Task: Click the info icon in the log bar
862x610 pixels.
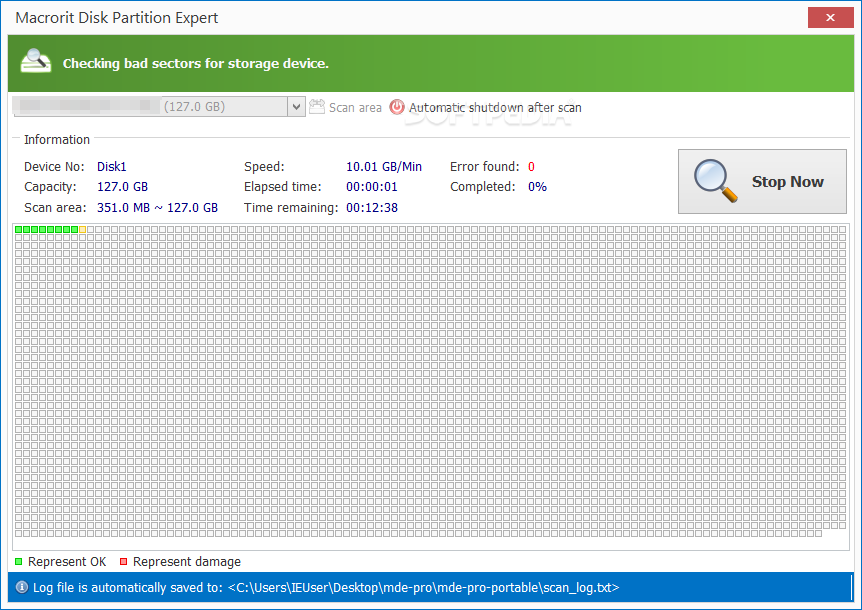Action: pyautogui.click(x=22, y=587)
